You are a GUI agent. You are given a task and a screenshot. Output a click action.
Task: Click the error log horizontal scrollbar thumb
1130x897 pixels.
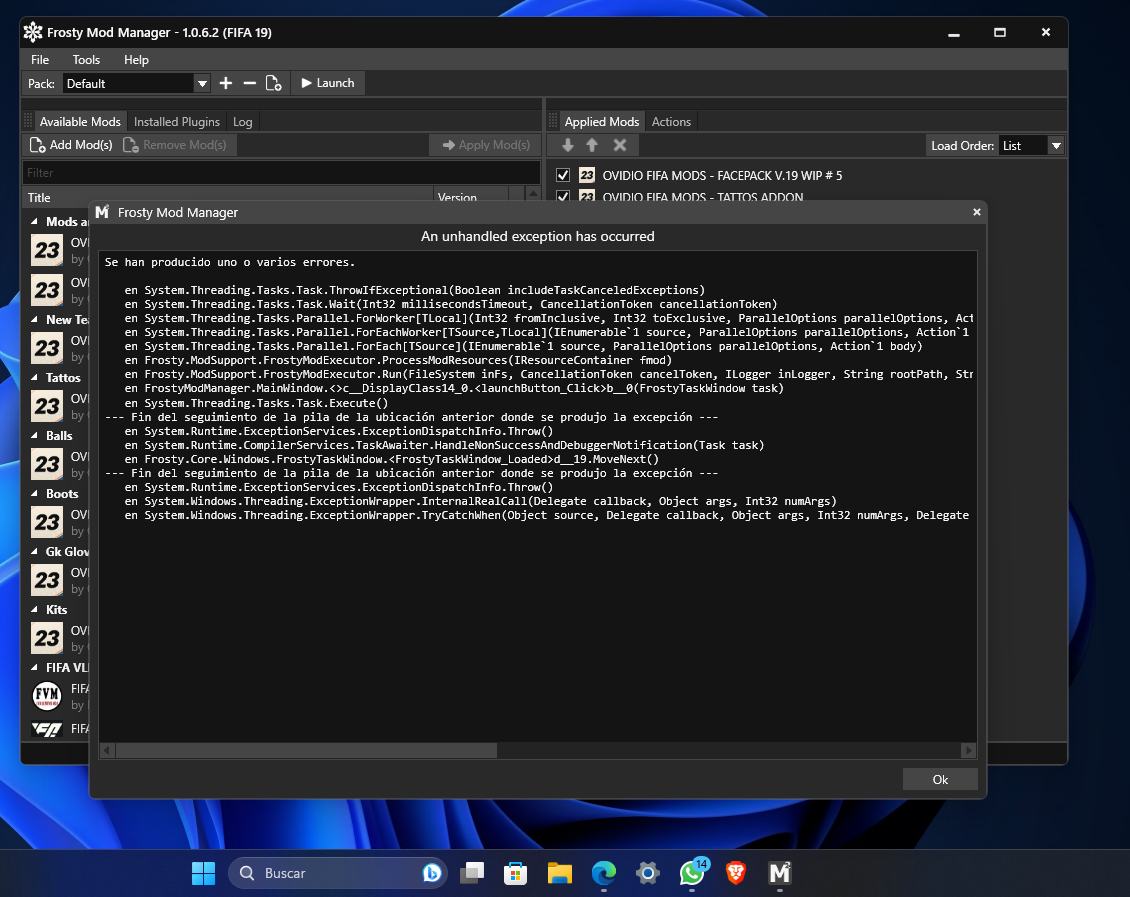(x=306, y=751)
